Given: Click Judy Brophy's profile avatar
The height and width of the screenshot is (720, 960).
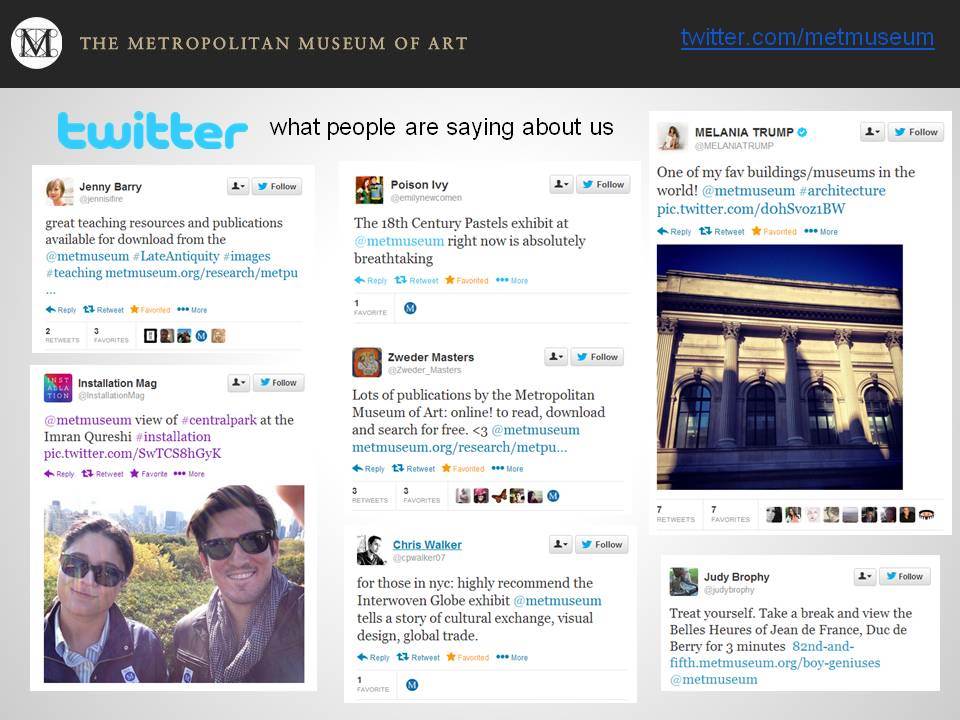Looking at the screenshot, I should (x=683, y=582).
